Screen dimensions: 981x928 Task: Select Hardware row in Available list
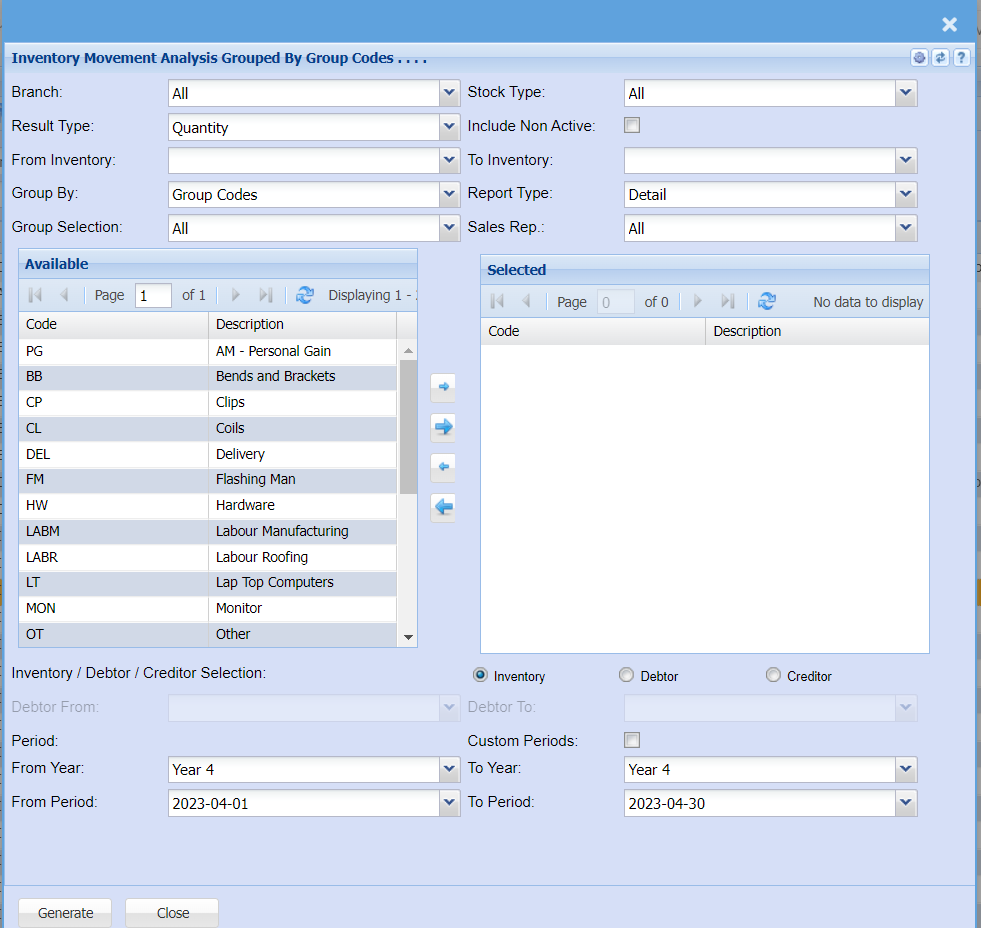coord(208,506)
